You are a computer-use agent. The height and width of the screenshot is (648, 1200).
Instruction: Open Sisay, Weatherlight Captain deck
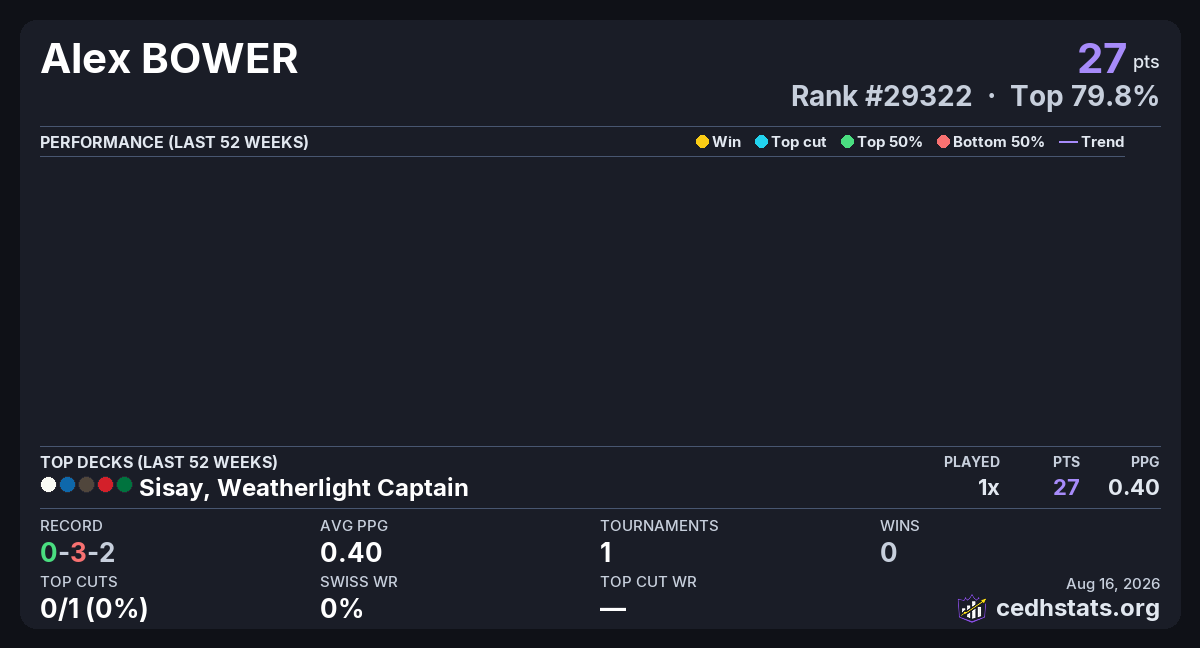304,488
